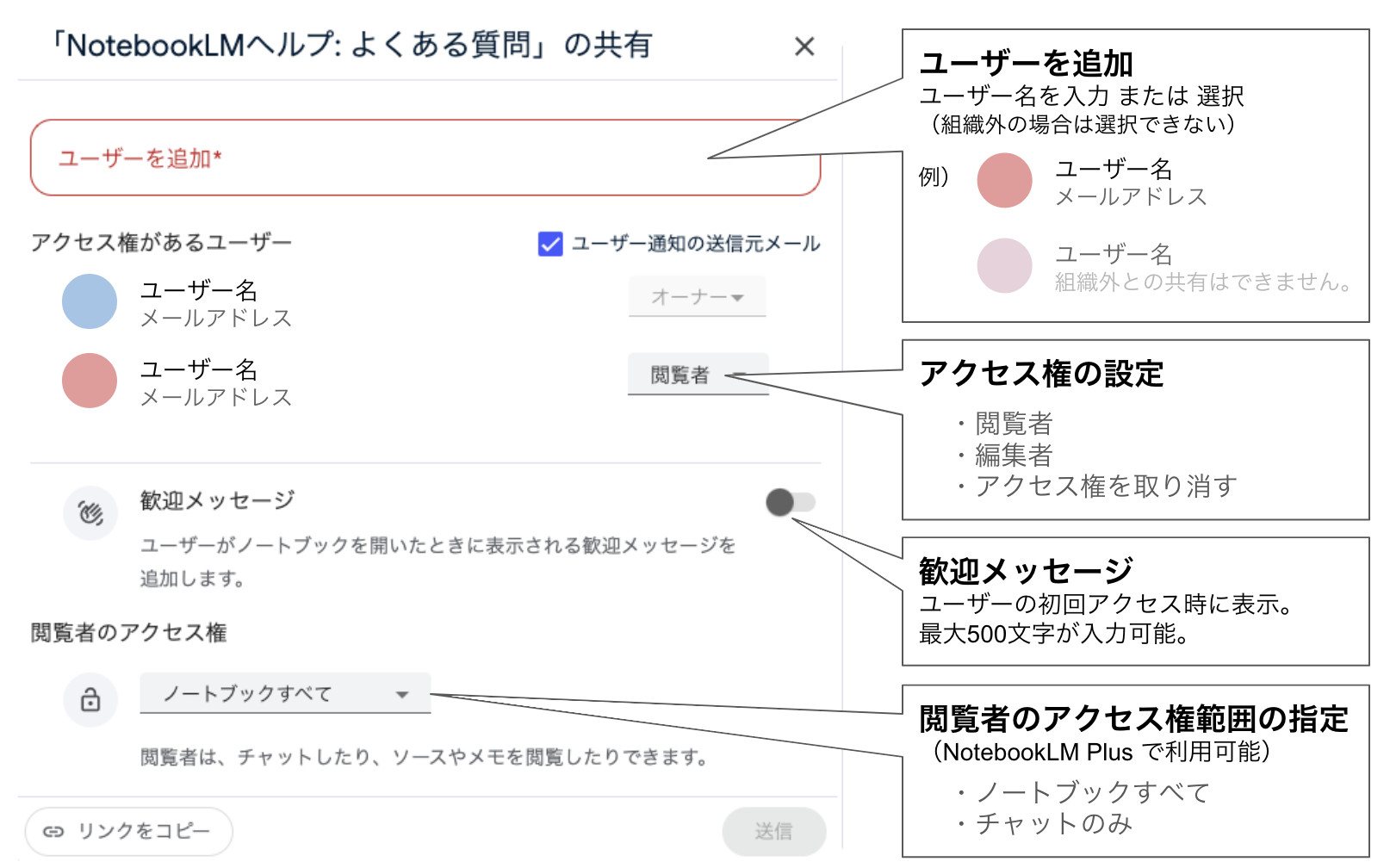Select red example avatar in ユーザーを追加 callout
The height and width of the screenshot is (868, 1390).
tap(1004, 181)
